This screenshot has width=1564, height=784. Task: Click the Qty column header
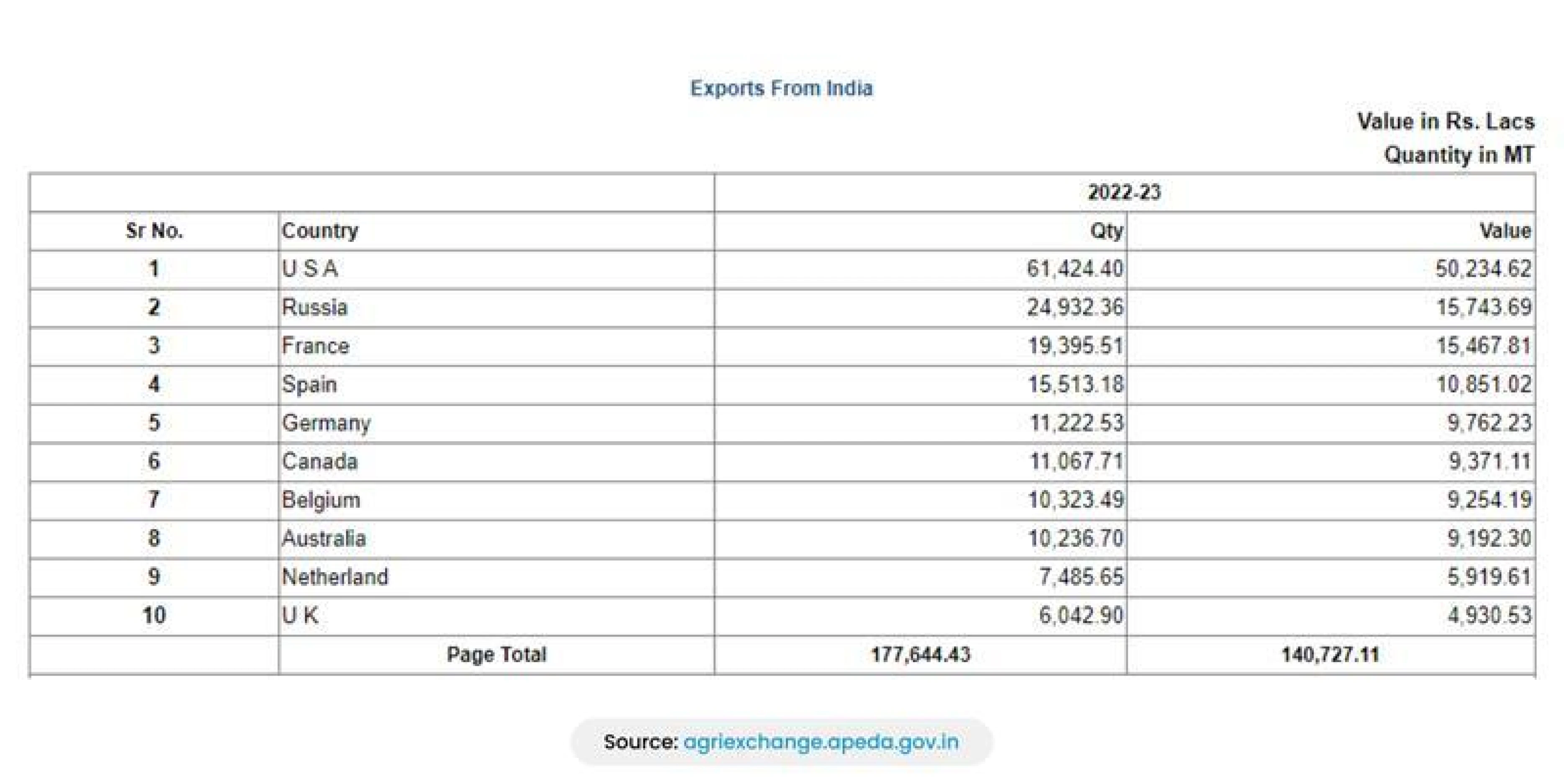(1106, 231)
